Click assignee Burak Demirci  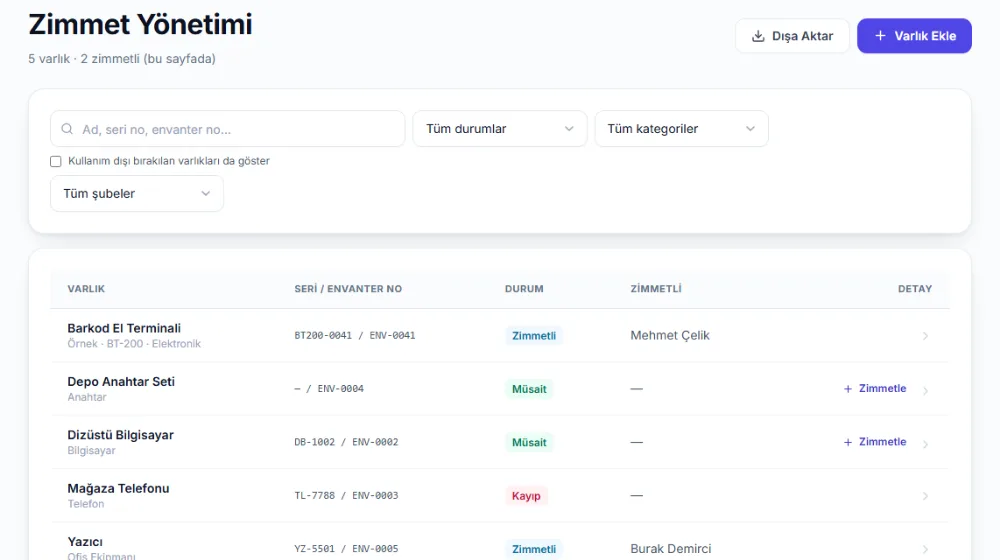[671, 549]
